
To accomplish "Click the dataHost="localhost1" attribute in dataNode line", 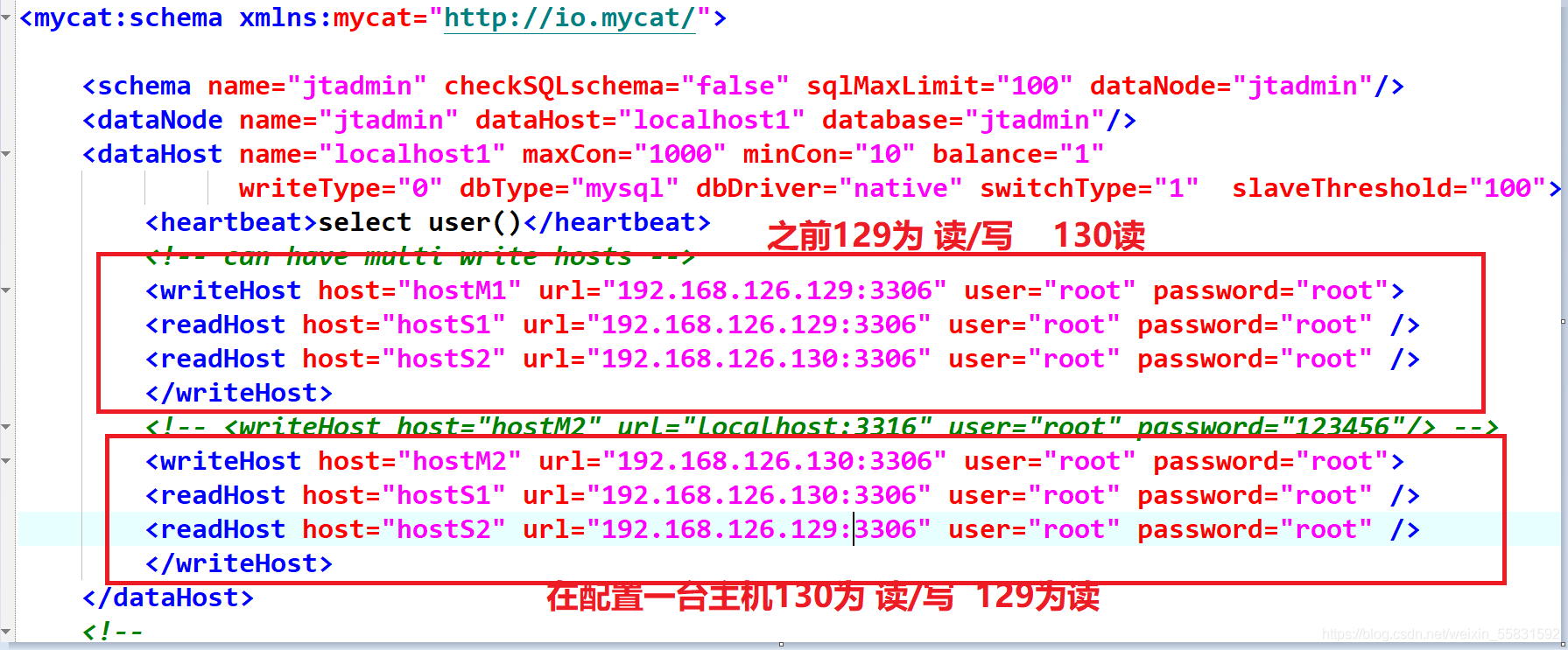I will [x=640, y=120].
